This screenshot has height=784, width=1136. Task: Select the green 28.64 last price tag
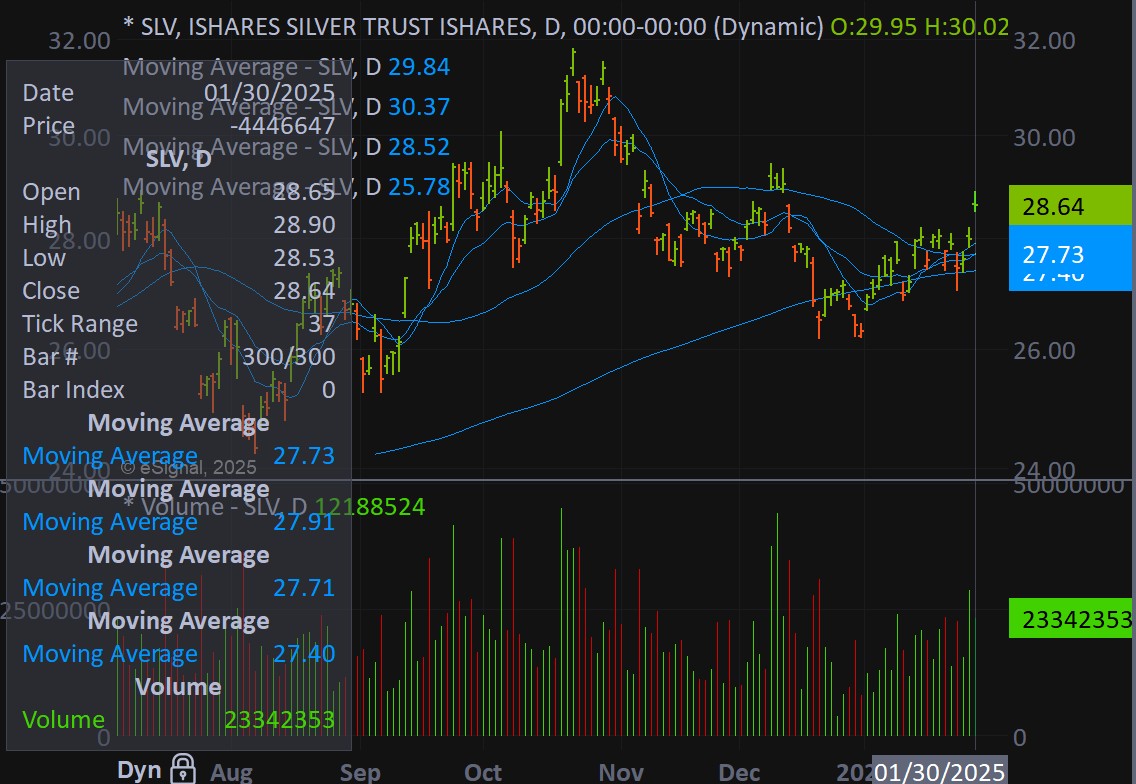coord(1070,206)
